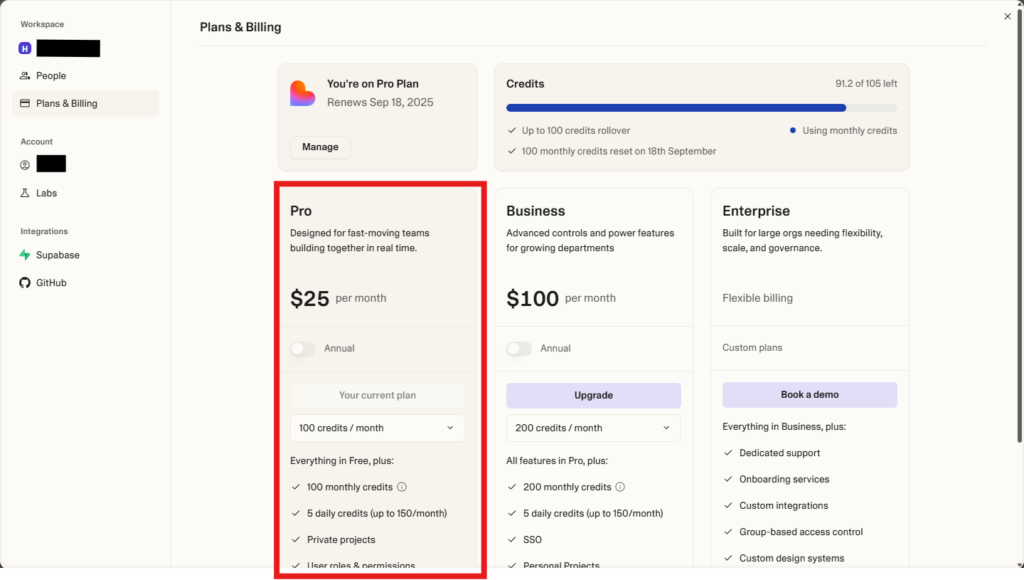1024x580 pixels.
Task: Click the account profile circle icon
Action: click(x=25, y=165)
